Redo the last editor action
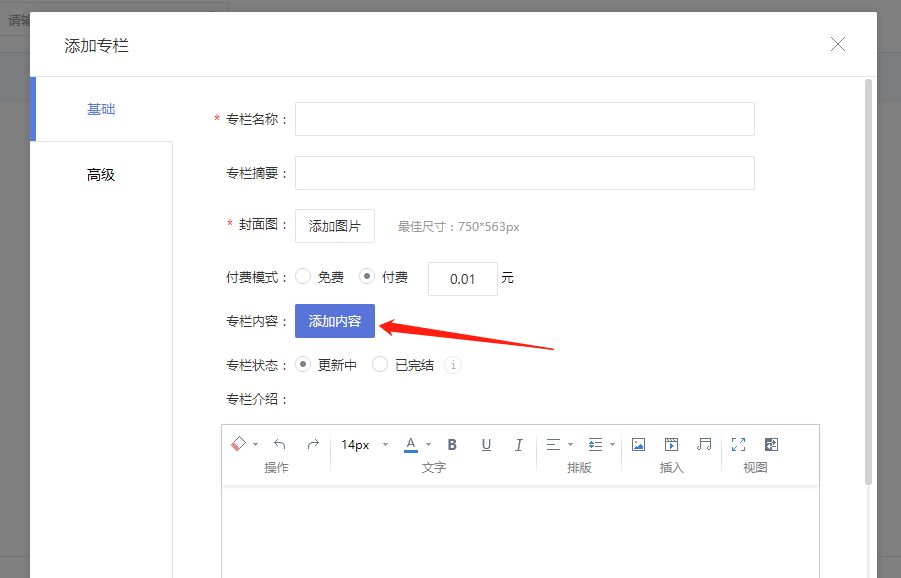The height and width of the screenshot is (578, 901). pyautogui.click(x=313, y=444)
